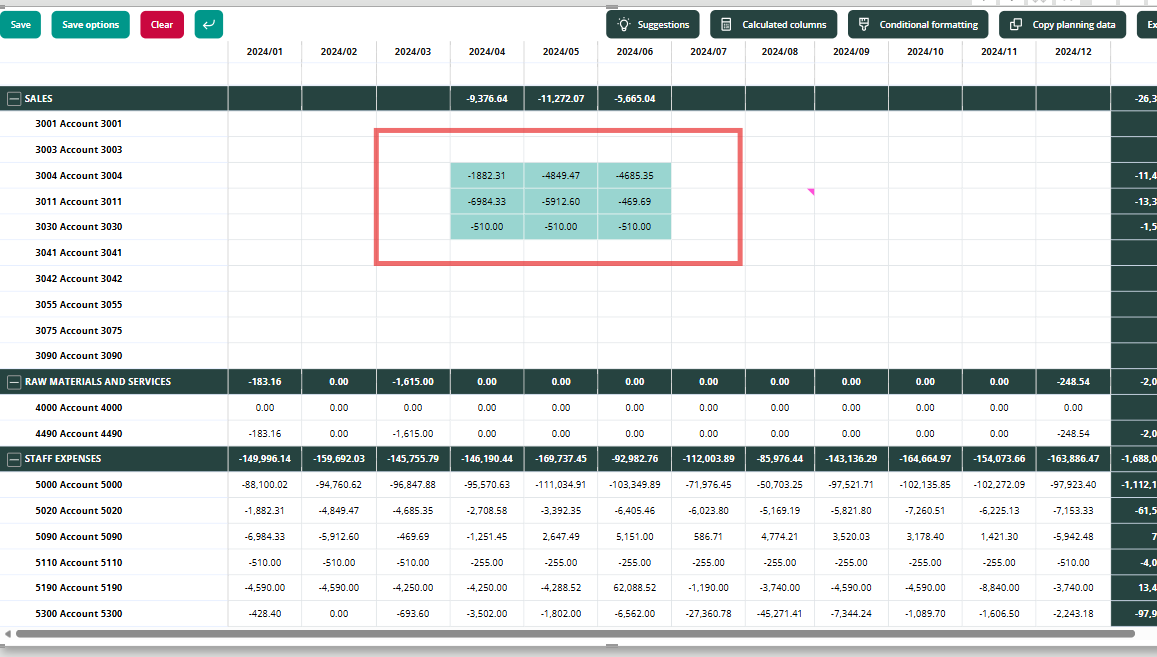Click the highlighted -6984.33 cell for Account 3011

tap(487, 201)
